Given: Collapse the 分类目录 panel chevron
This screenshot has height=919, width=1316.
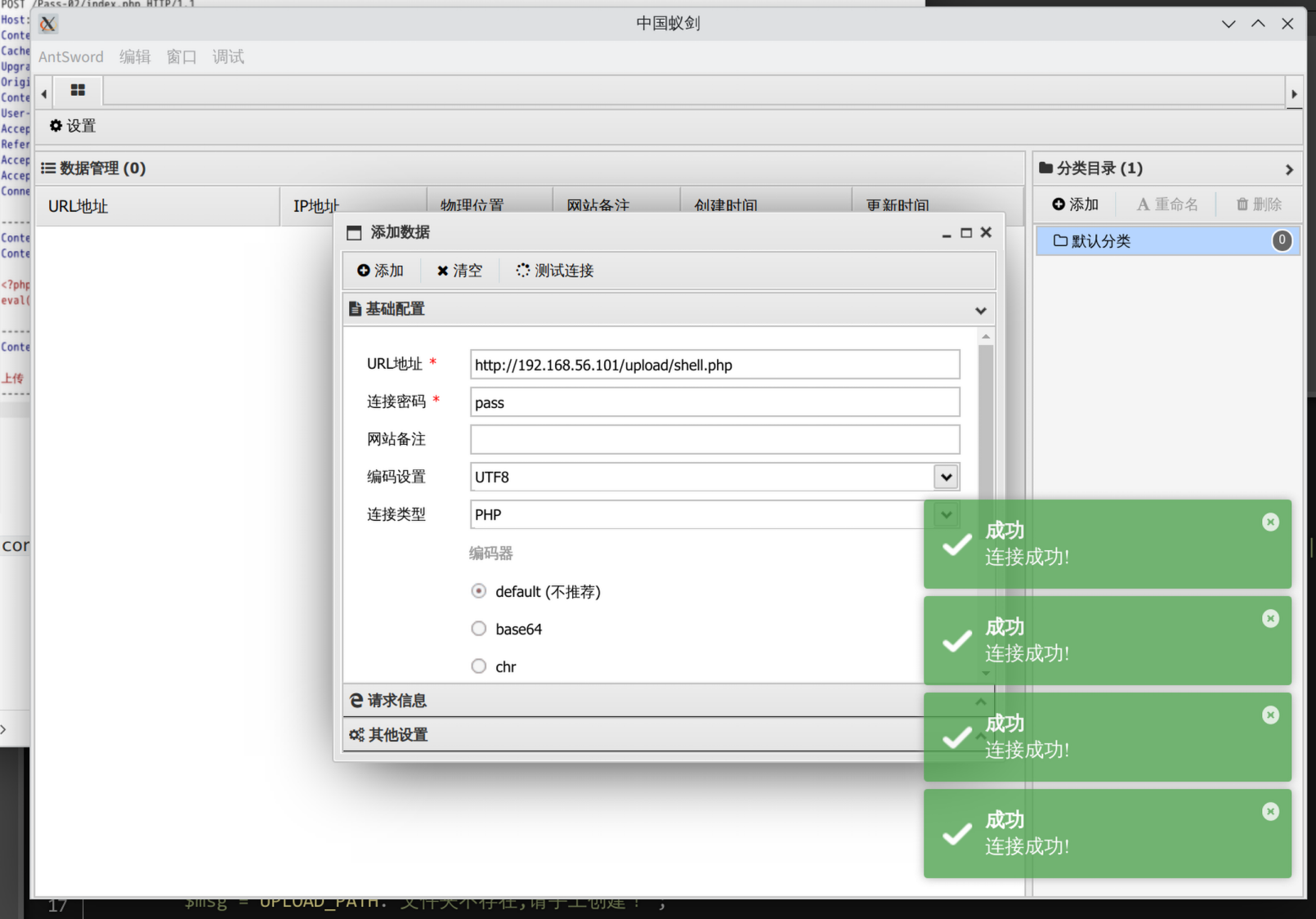Looking at the screenshot, I should pyautogui.click(x=1289, y=169).
